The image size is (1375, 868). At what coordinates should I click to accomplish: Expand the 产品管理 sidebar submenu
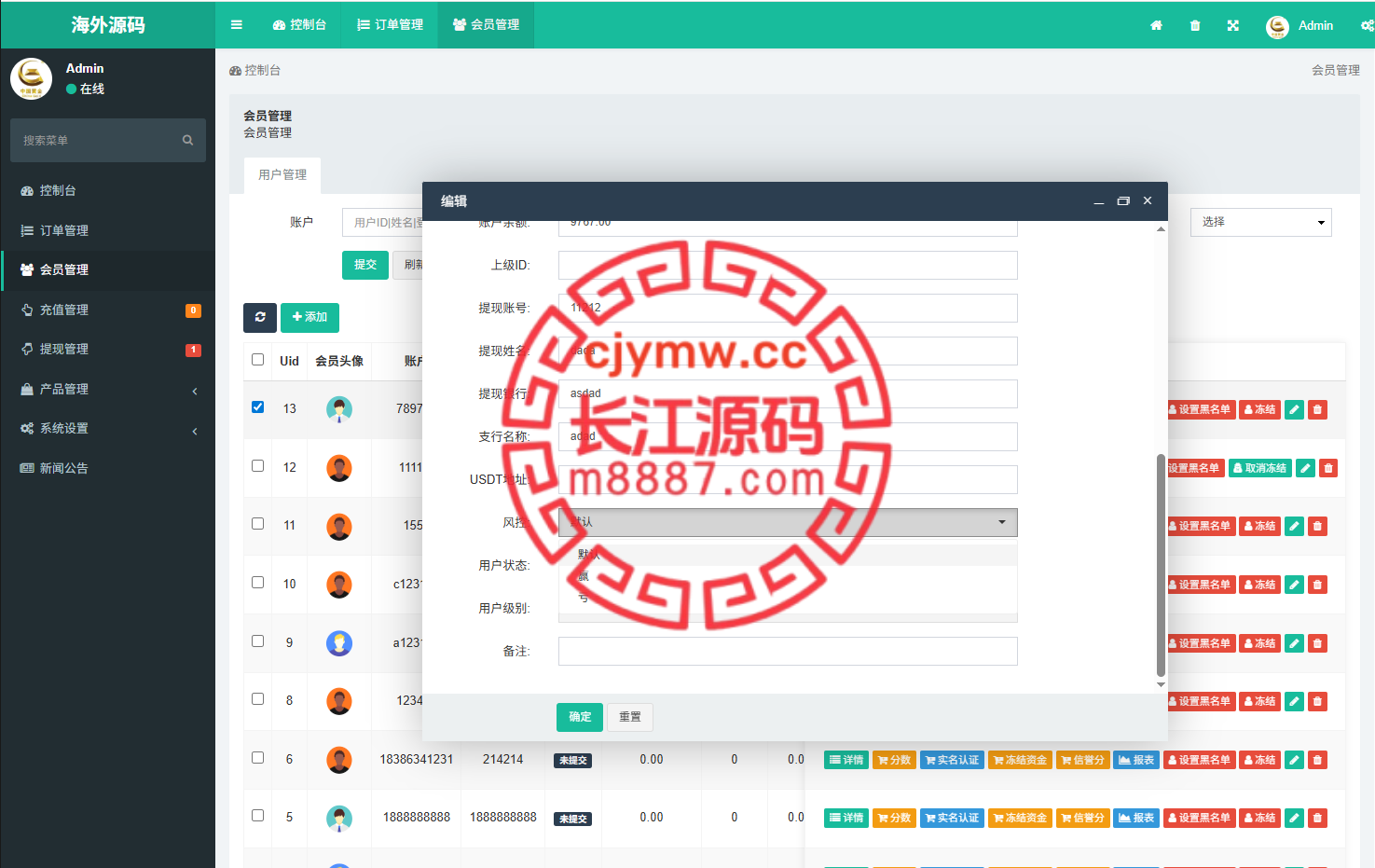click(108, 389)
